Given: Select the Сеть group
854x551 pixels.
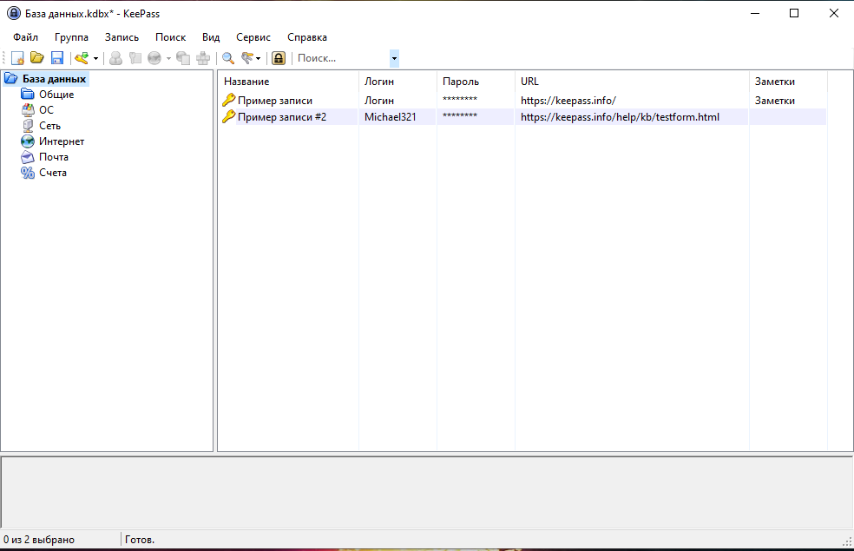Looking at the screenshot, I should [50, 126].
